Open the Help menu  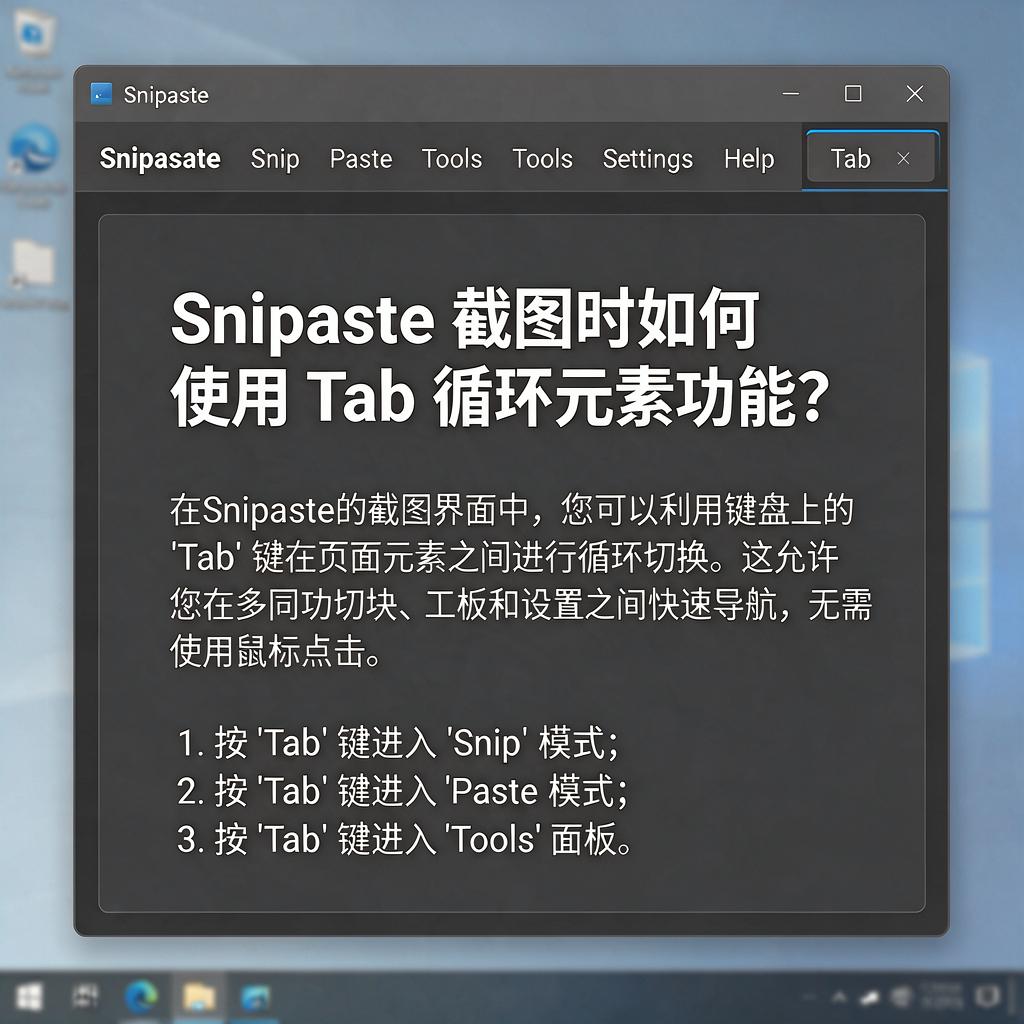pos(748,159)
